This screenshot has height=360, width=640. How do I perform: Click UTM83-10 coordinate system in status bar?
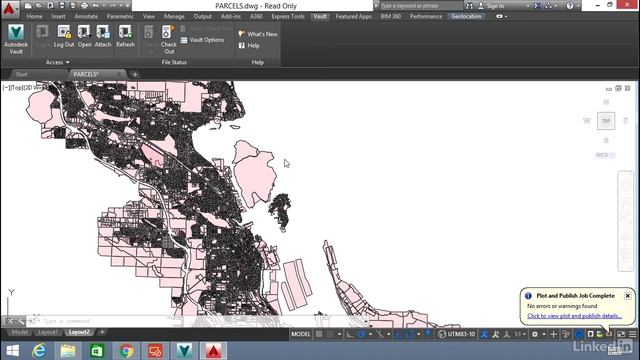click(457, 334)
